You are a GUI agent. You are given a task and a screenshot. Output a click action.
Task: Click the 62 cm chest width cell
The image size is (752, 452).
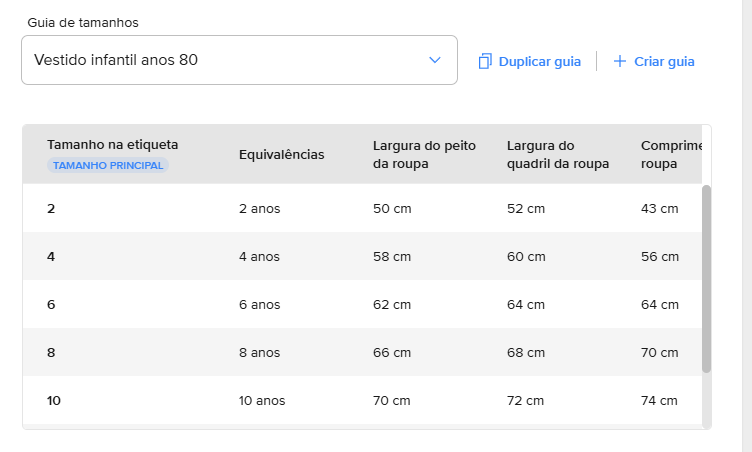point(392,304)
